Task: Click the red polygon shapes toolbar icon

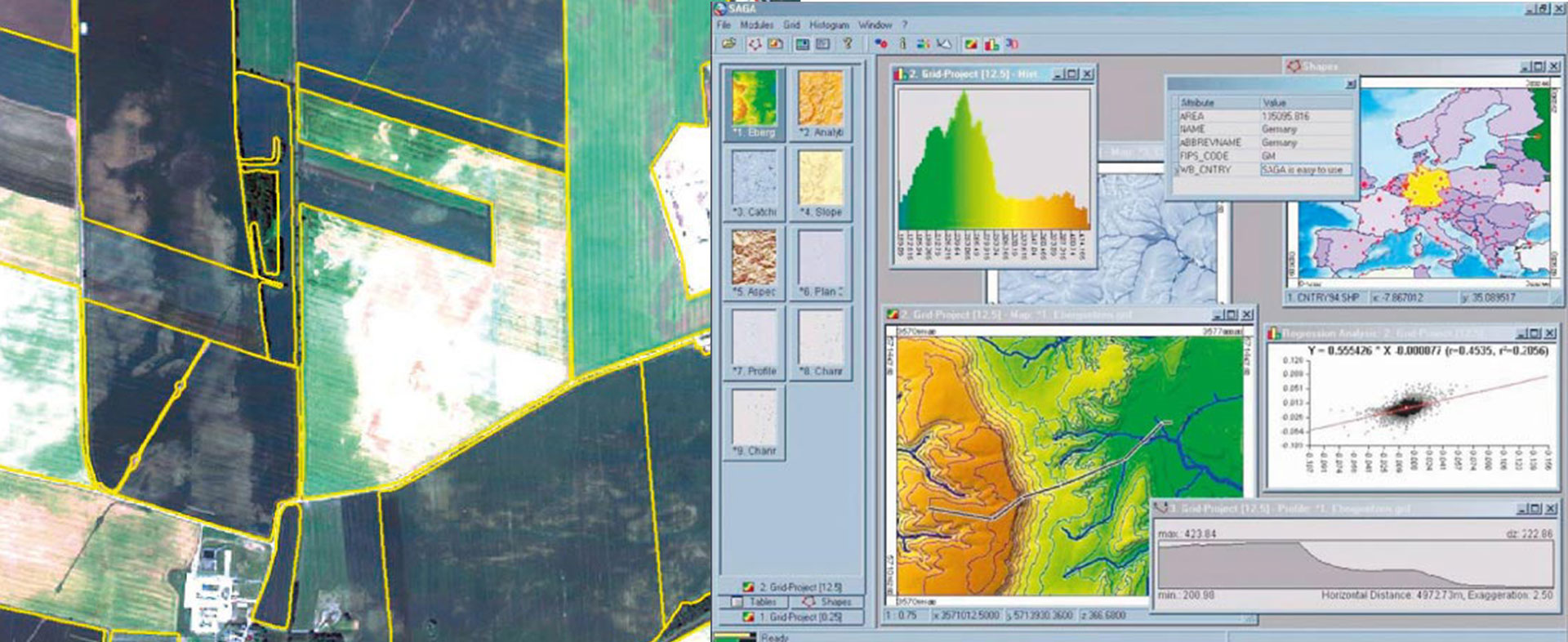Action: (755, 43)
